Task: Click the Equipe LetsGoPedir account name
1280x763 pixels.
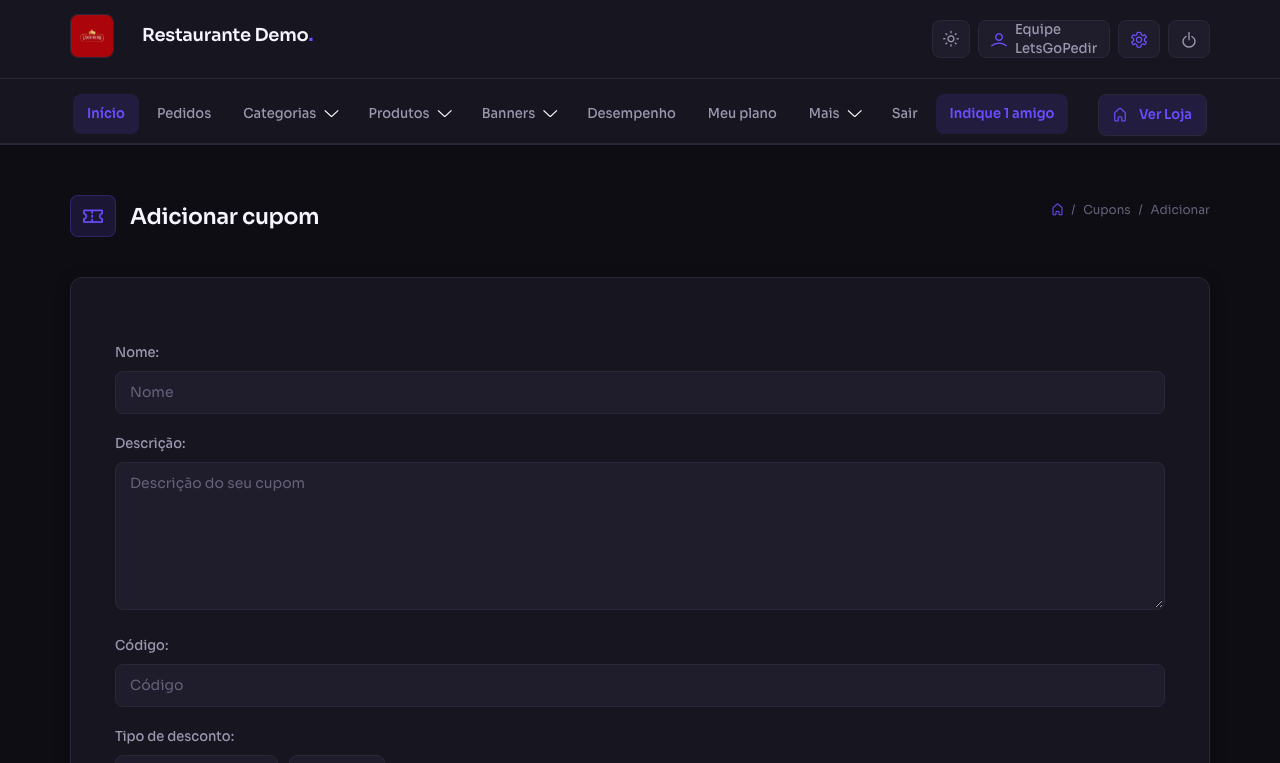Action: (x=1056, y=39)
